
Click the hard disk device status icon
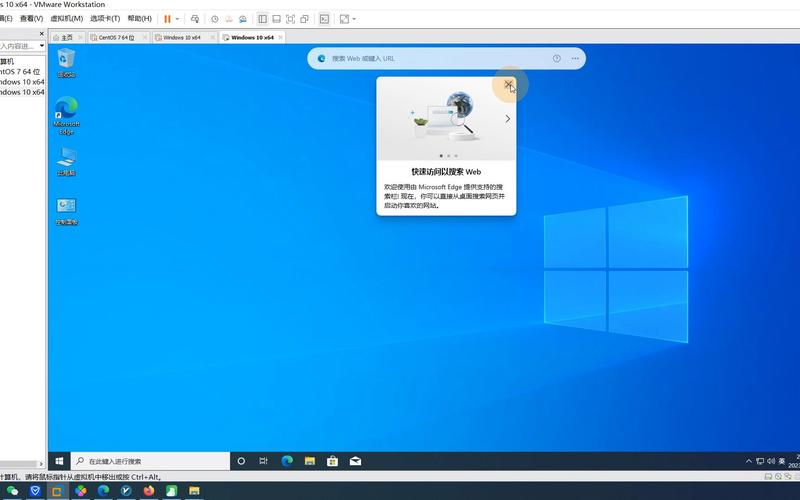coord(768,477)
